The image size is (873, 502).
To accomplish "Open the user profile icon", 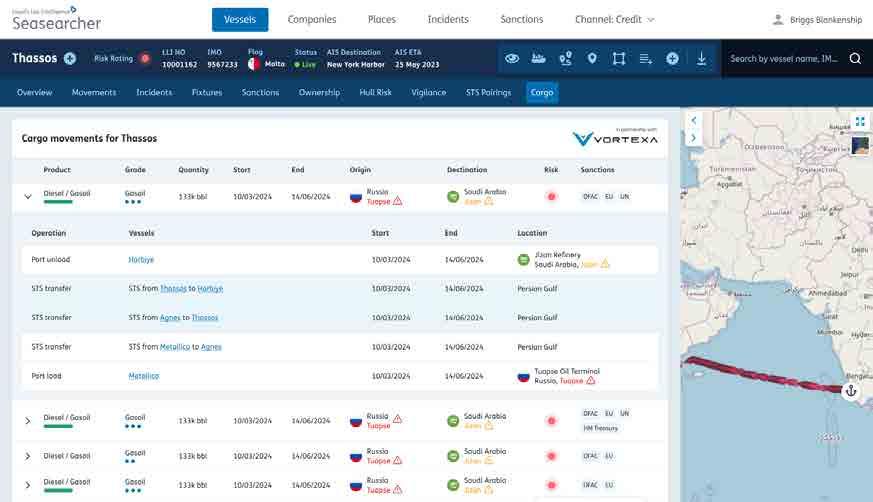I will coord(778,19).
